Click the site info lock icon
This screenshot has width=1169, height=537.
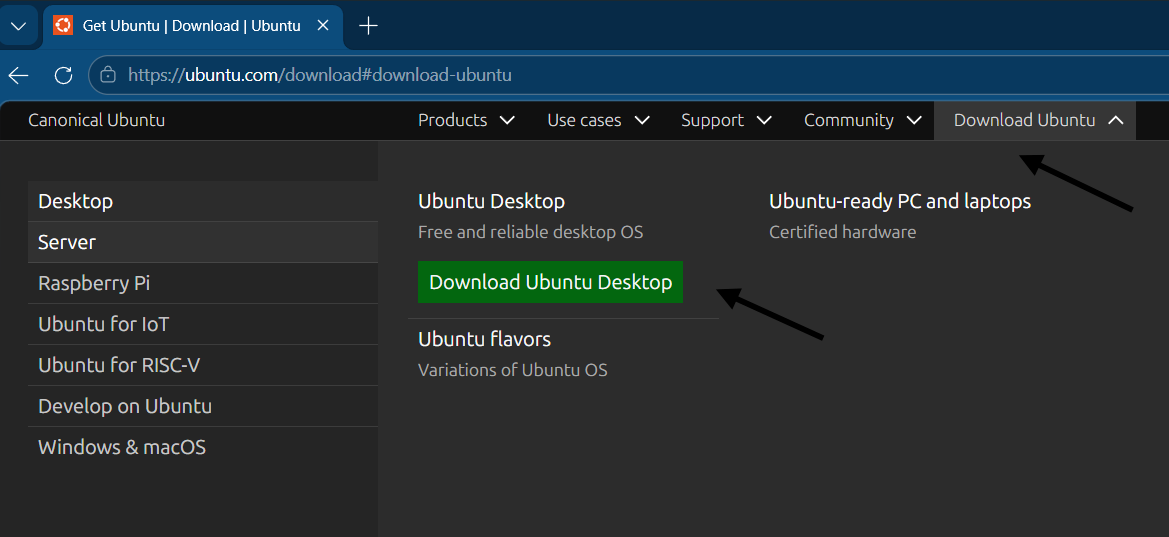[x=108, y=75]
